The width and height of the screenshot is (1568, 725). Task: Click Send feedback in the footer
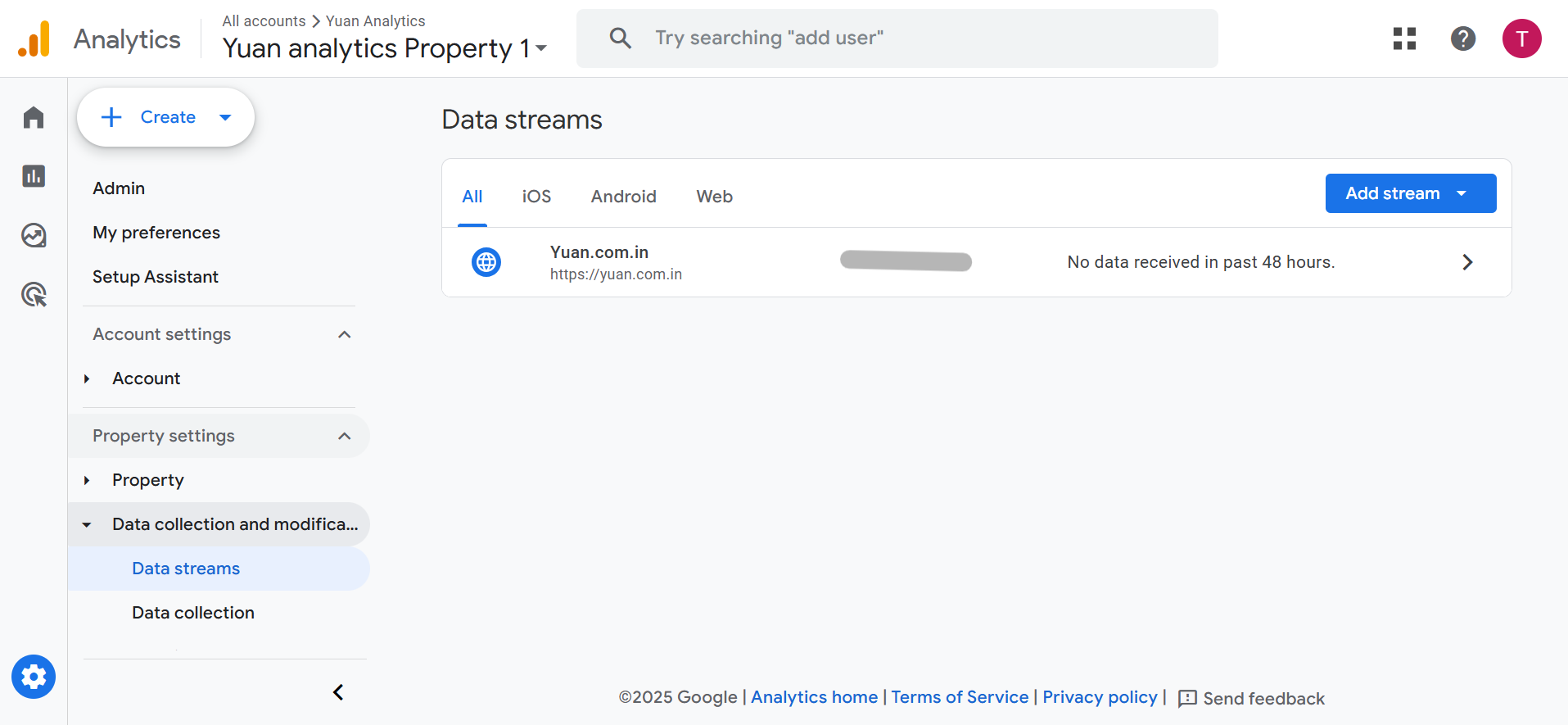point(1251,699)
